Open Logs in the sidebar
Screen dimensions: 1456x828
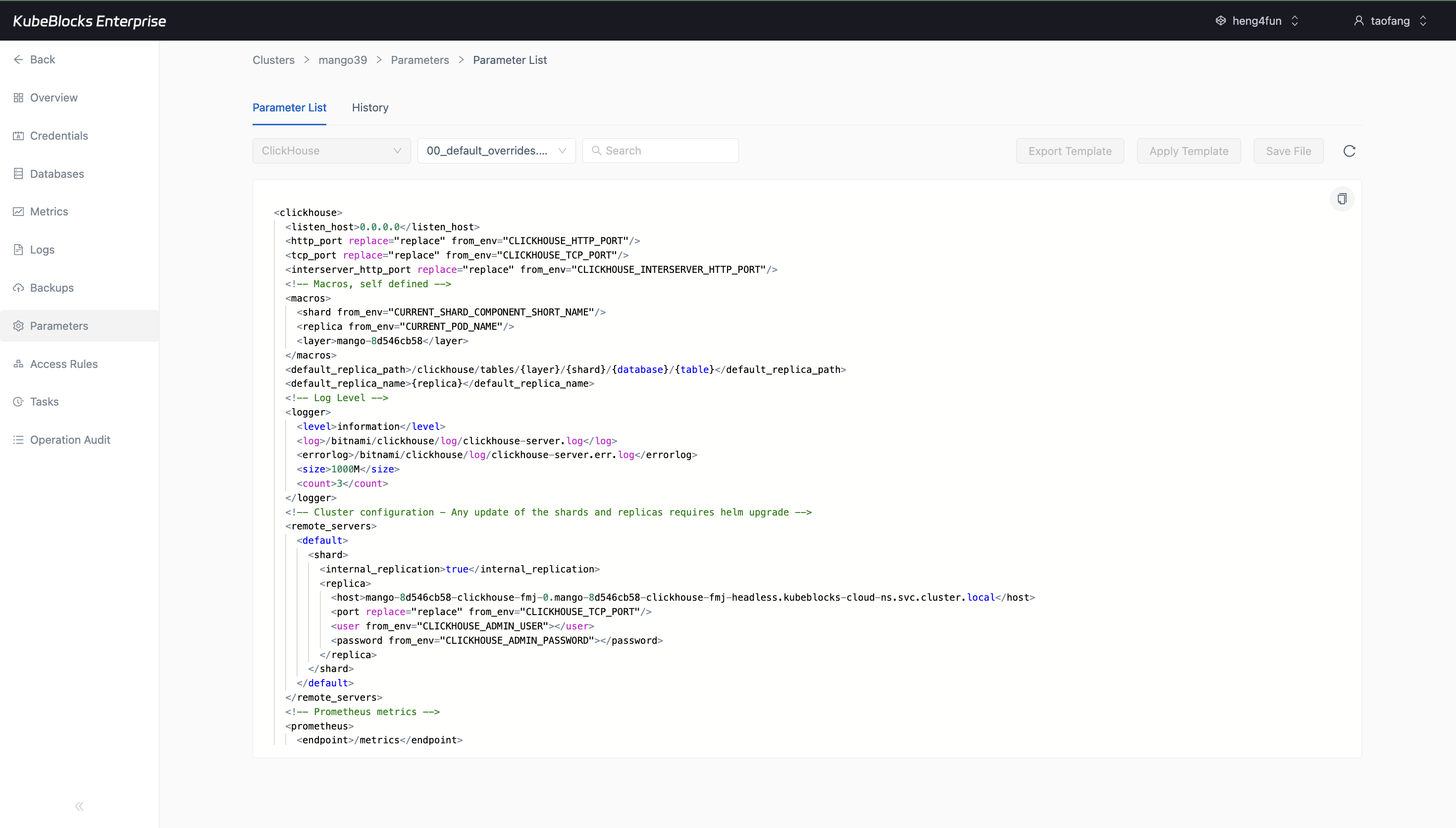80,250
